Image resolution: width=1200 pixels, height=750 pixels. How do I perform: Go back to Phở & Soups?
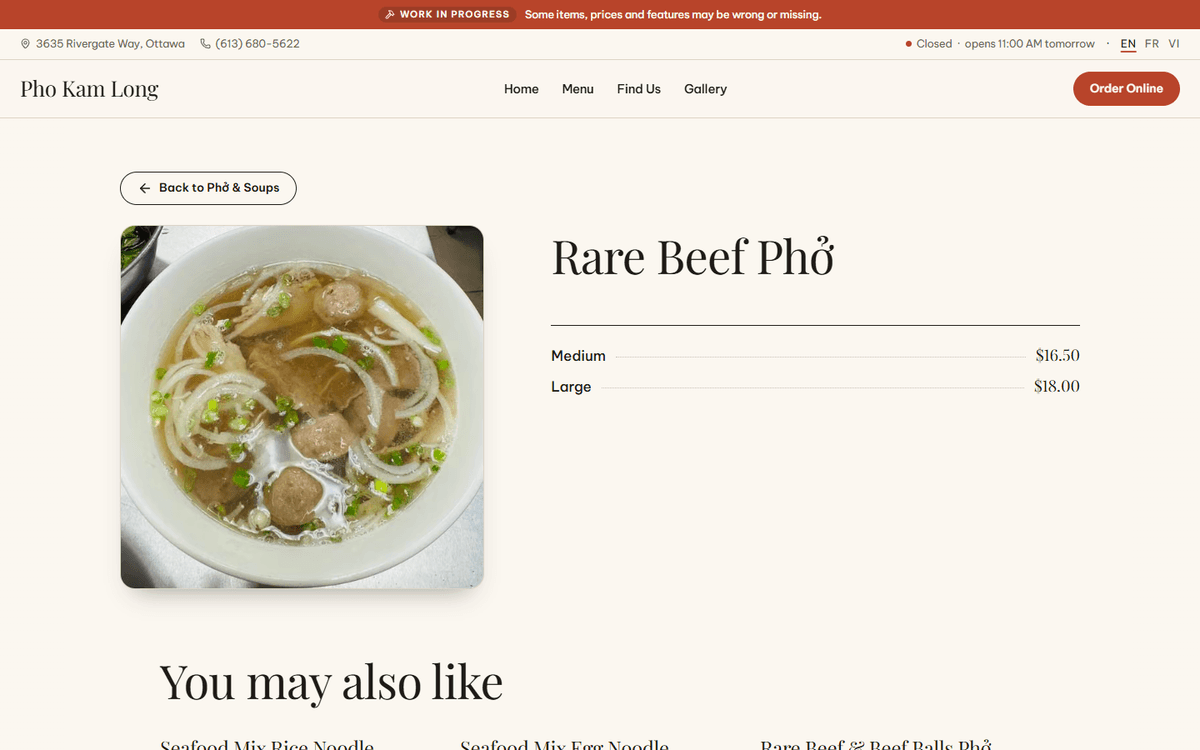[208, 188]
